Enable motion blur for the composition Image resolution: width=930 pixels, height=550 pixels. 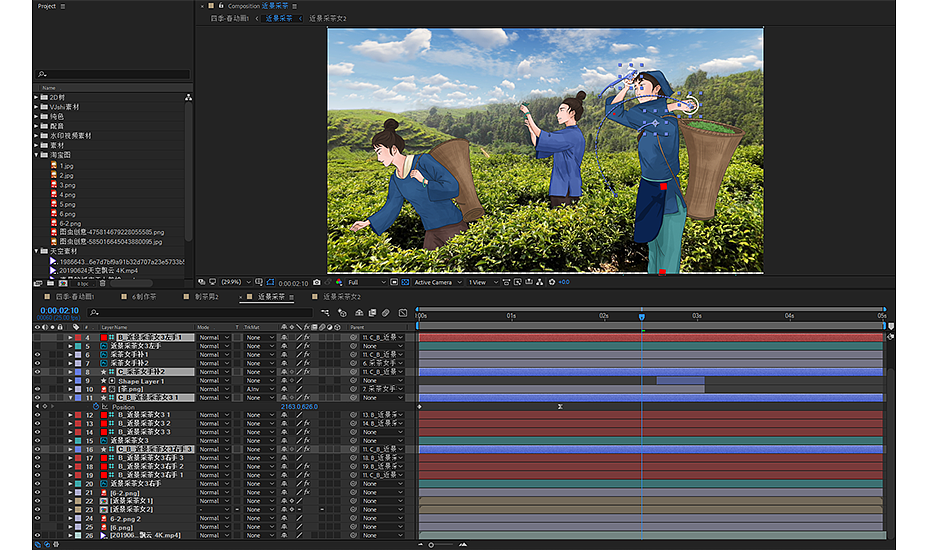point(386,313)
